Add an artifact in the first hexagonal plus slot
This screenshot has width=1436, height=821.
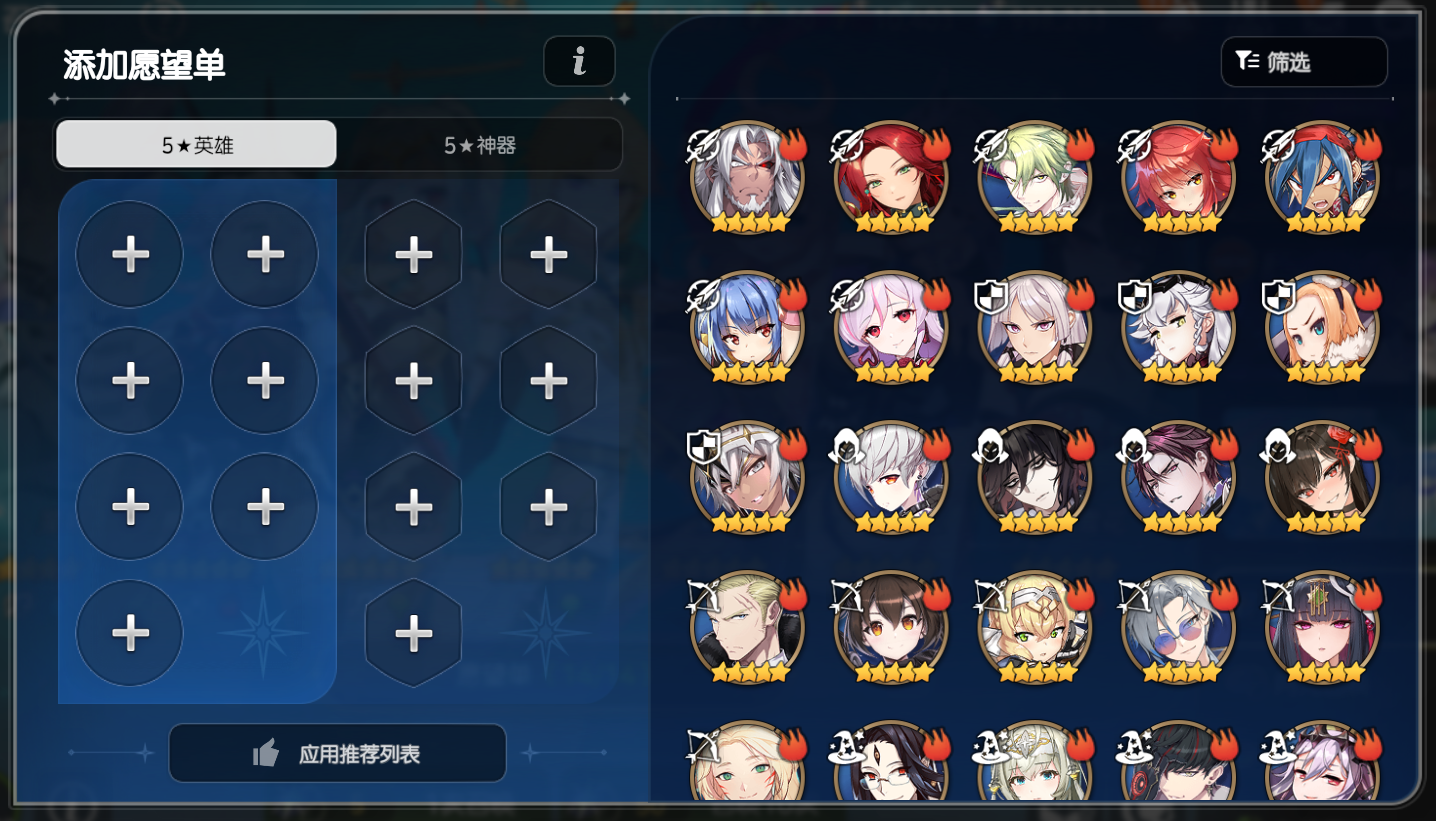pos(414,255)
